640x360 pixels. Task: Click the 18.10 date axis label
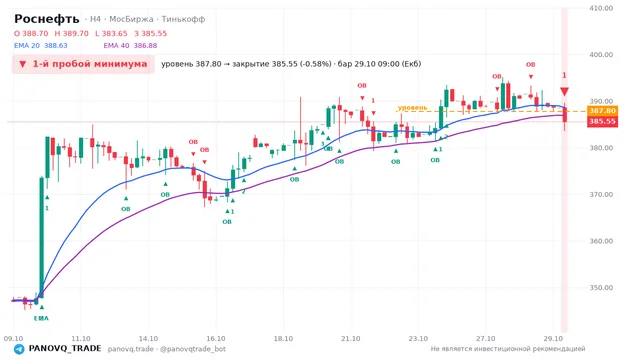tap(283, 339)
